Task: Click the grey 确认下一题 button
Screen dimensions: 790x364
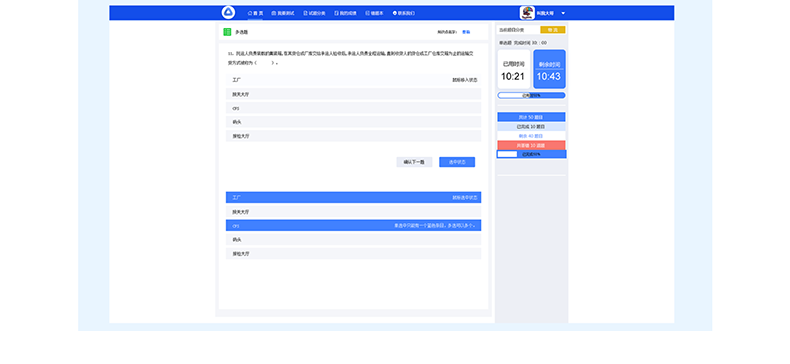Action: tap(414, 162)
